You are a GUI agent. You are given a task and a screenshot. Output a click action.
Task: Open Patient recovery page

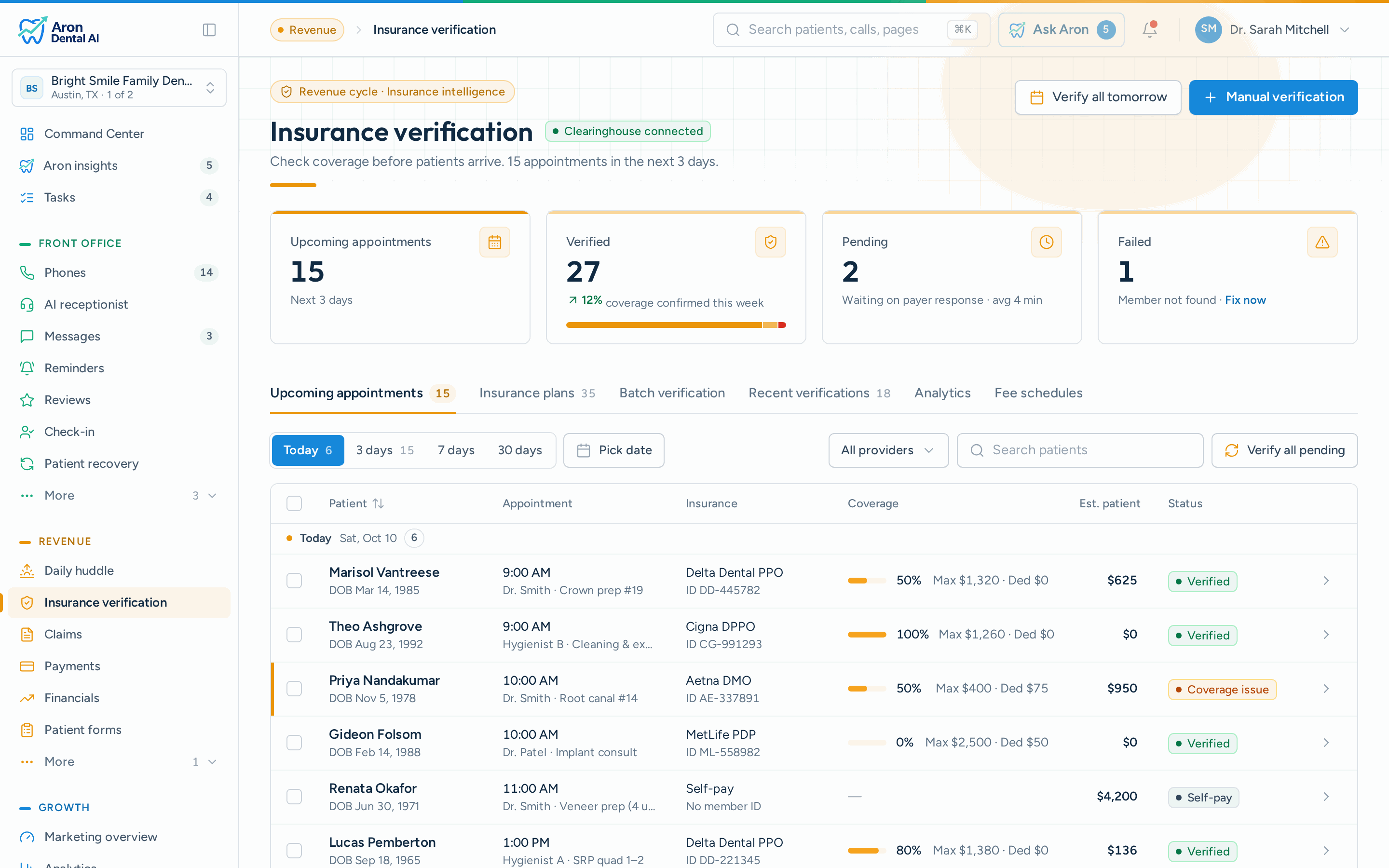tap(120, 464)
